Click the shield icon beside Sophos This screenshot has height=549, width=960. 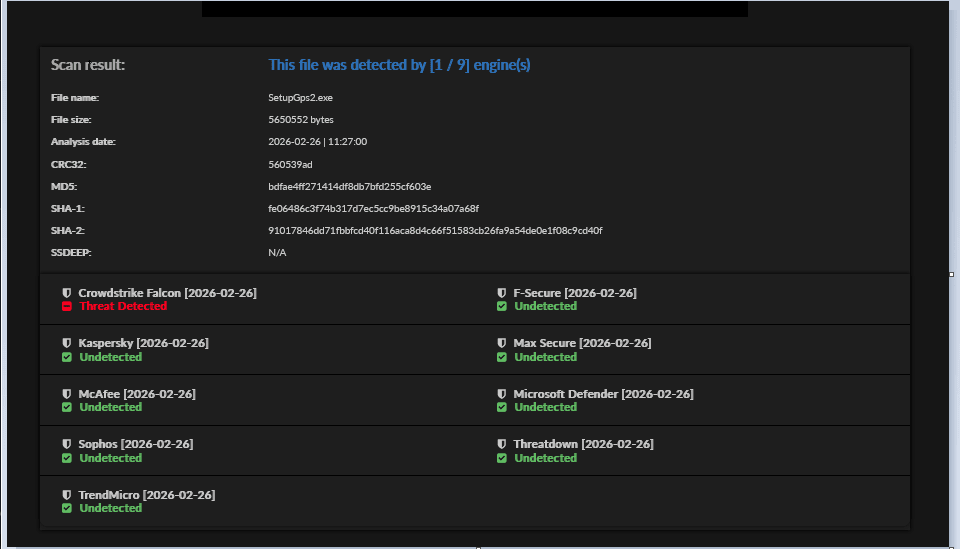[67, 444]
